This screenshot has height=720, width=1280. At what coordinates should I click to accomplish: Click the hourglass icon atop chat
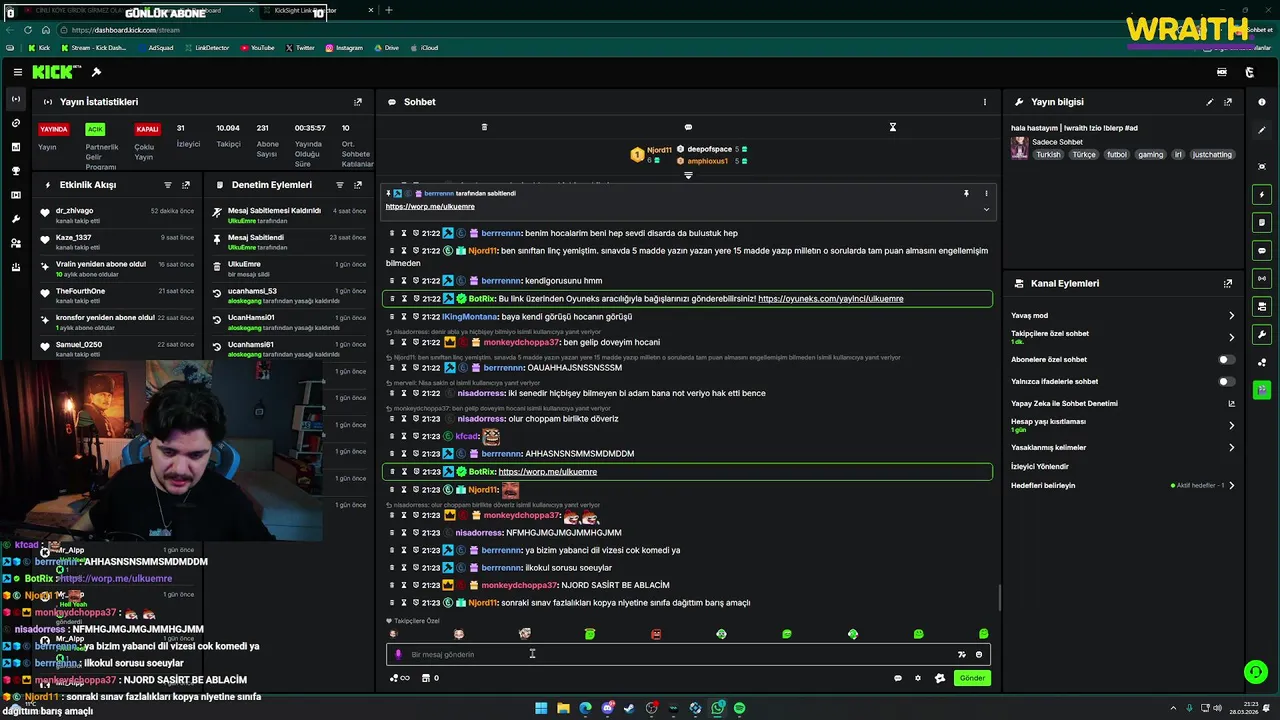893,127
